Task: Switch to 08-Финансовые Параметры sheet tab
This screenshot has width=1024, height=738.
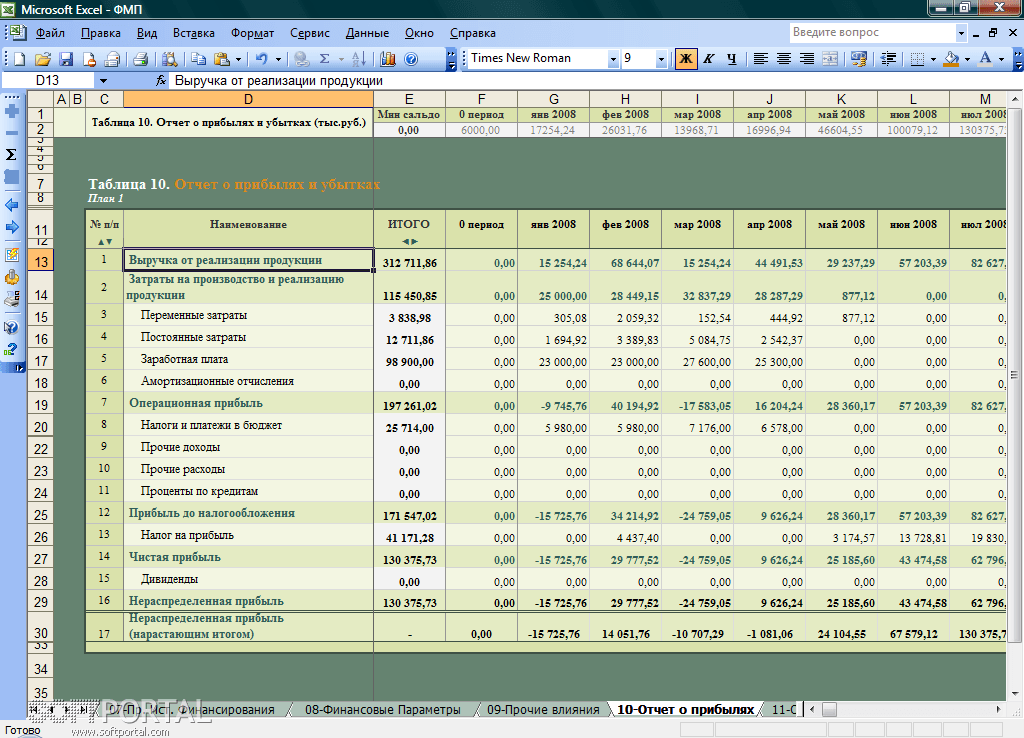Action: pos(383,709)
